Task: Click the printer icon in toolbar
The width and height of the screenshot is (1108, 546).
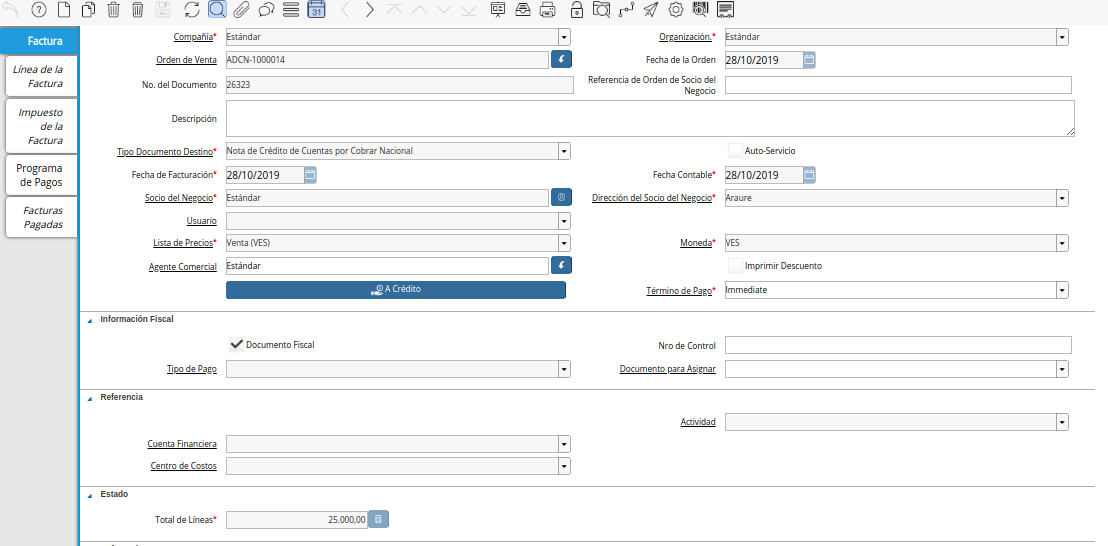Action: (x=547, y=10)
